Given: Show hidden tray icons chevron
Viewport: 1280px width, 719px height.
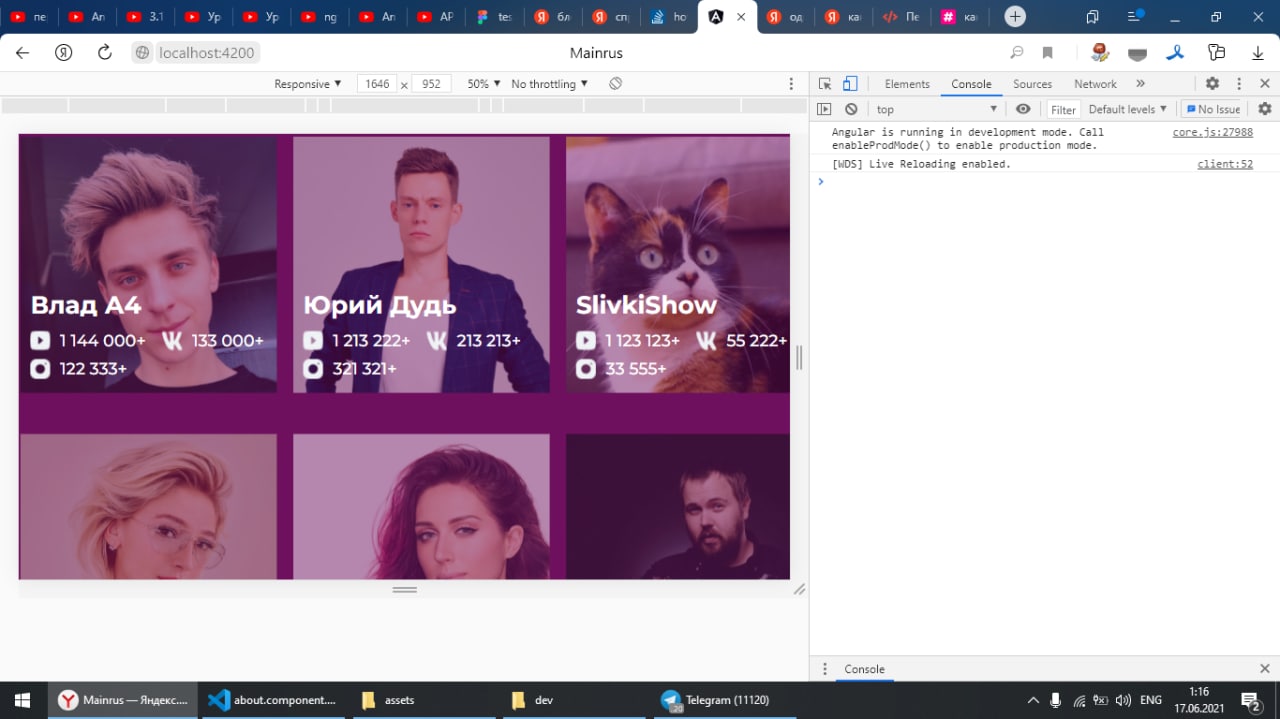Looking at the screenshot, I should [1032, 700].
